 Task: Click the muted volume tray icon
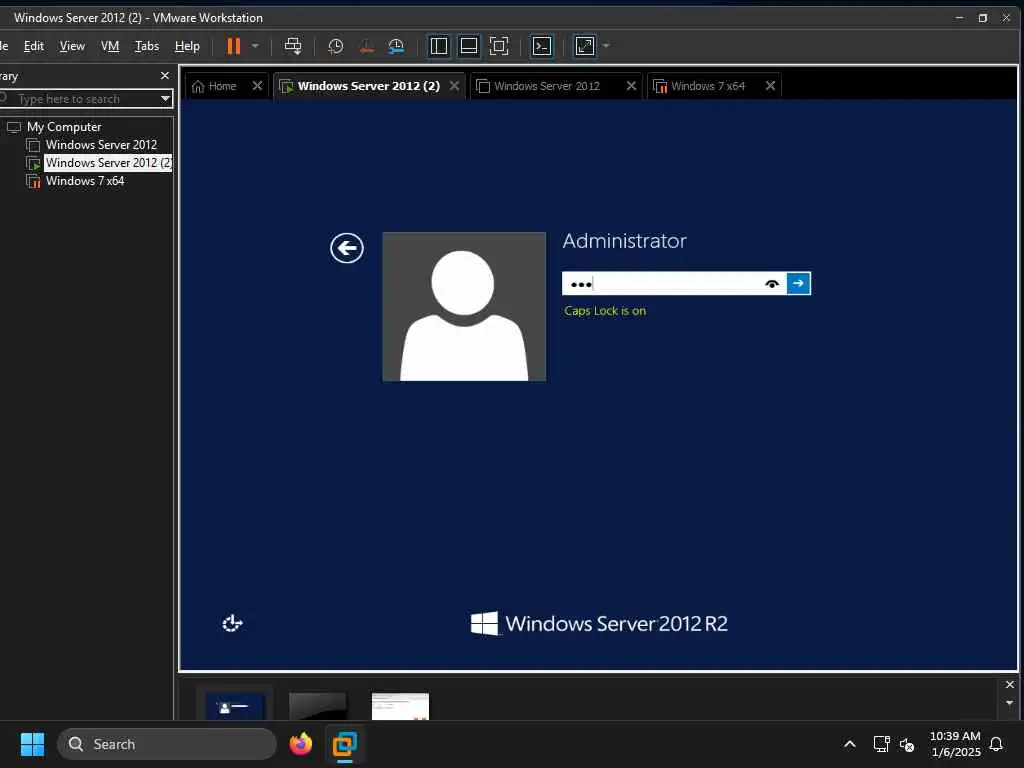pyautogui.click(x=906, y=744)
